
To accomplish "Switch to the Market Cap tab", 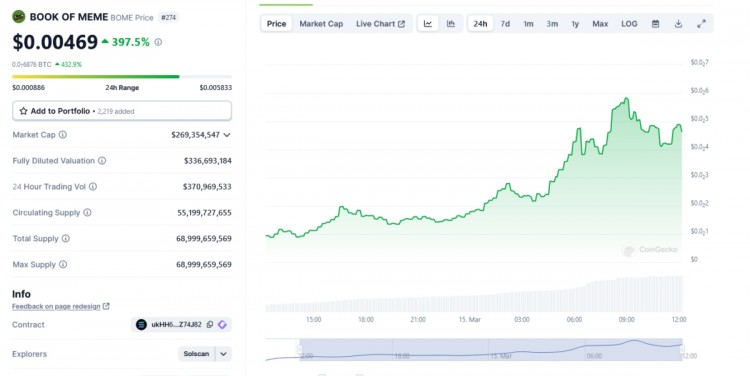I will (x=321, y=23).
